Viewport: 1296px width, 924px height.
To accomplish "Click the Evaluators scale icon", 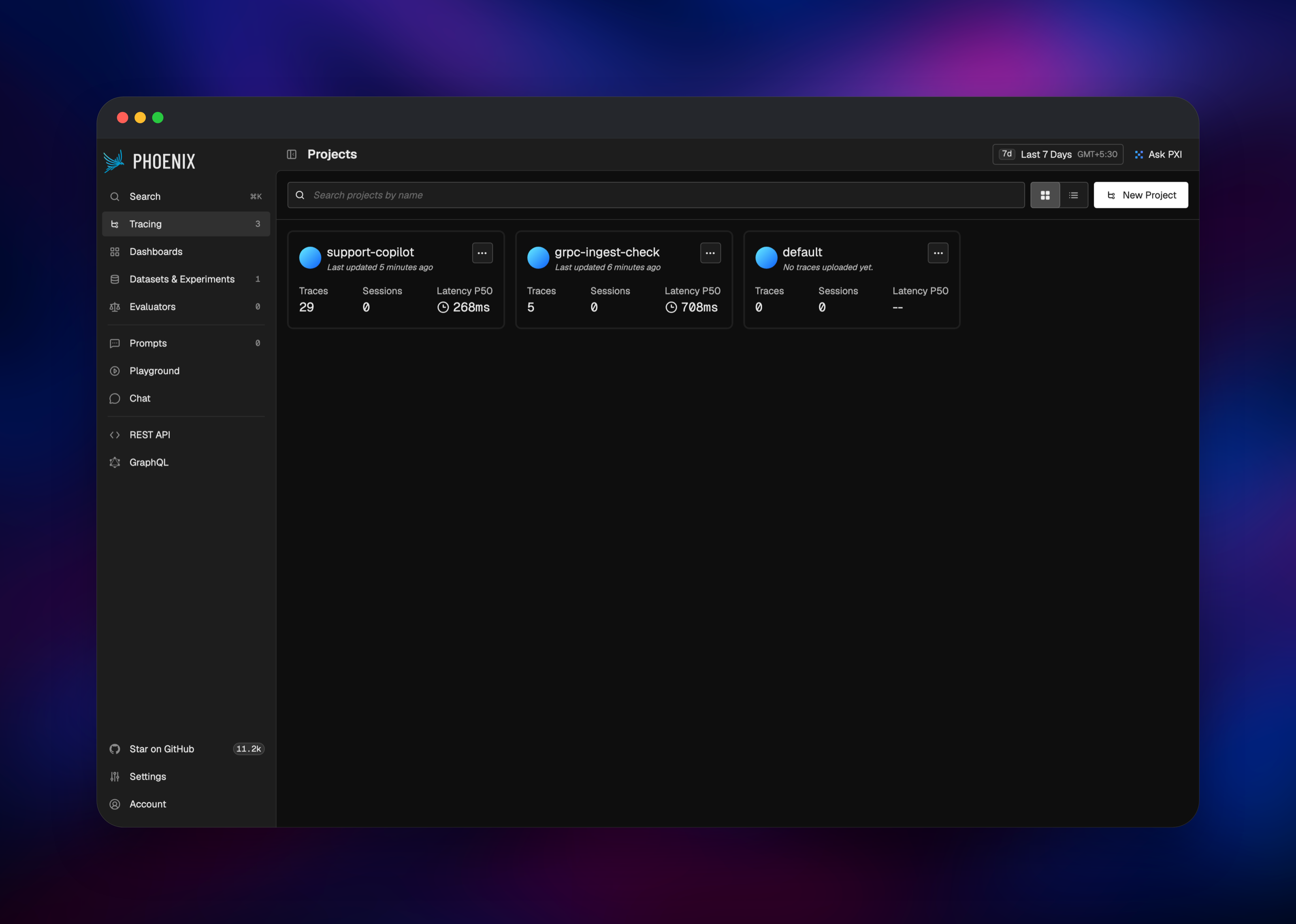I will click(115, 307).
